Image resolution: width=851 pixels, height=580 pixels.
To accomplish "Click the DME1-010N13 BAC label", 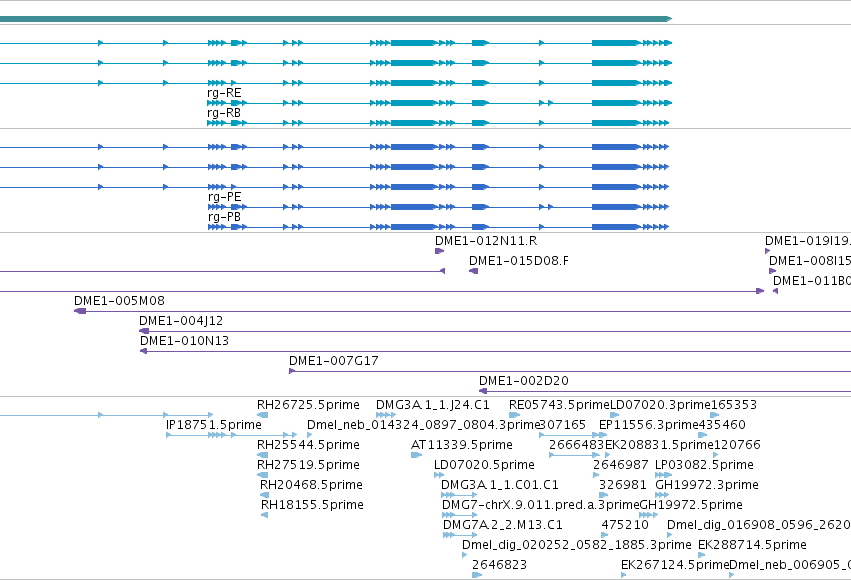I will click(x=185, y=341).
